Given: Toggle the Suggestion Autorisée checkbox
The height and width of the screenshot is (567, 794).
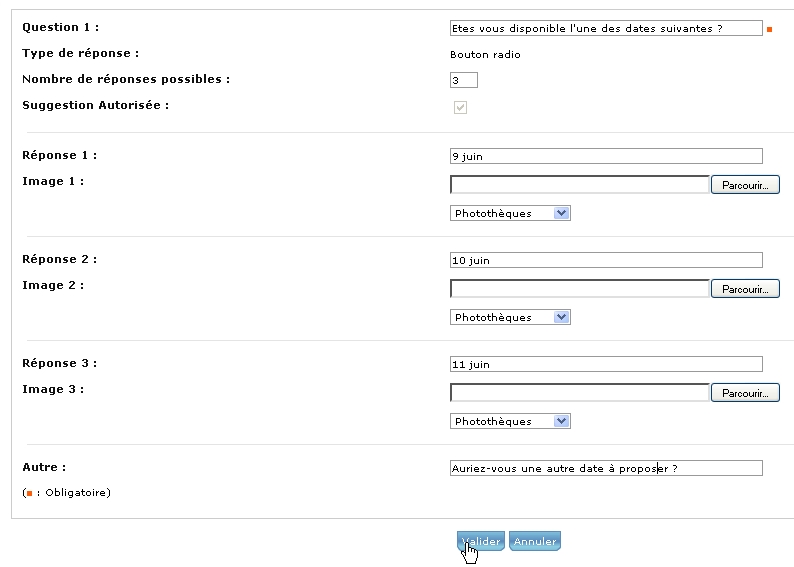Looking at the screenshot, I should click(x=460, y=107).
